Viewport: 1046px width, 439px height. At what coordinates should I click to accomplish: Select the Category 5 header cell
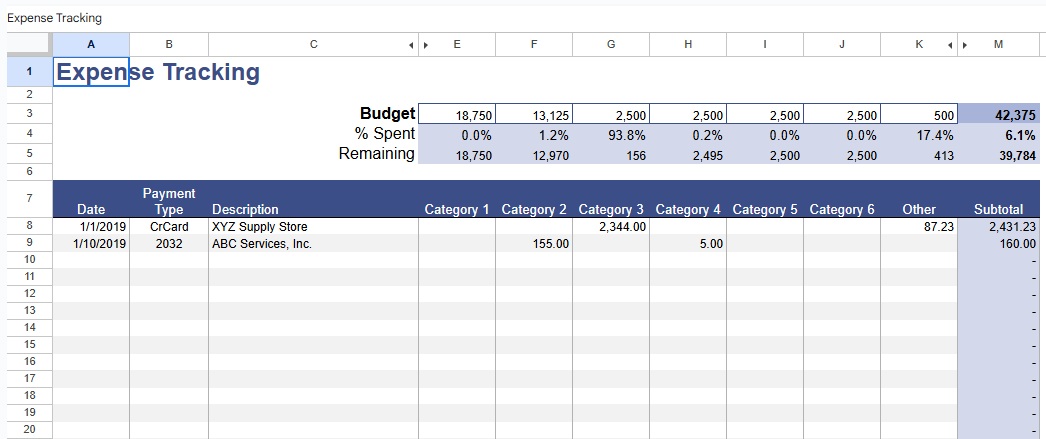[765, 209]
